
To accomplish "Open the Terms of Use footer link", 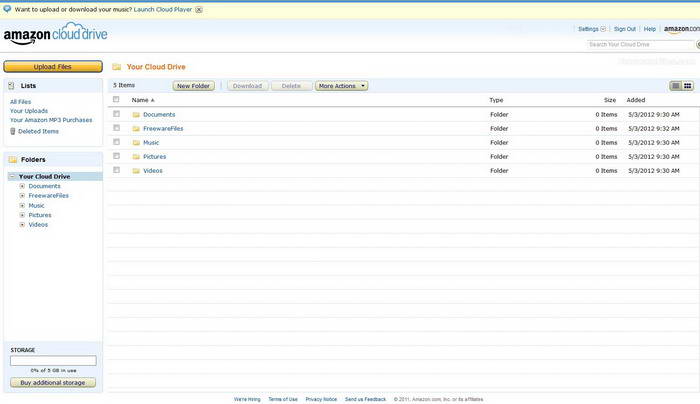I will pyautogui.click(x=283, y=399).
